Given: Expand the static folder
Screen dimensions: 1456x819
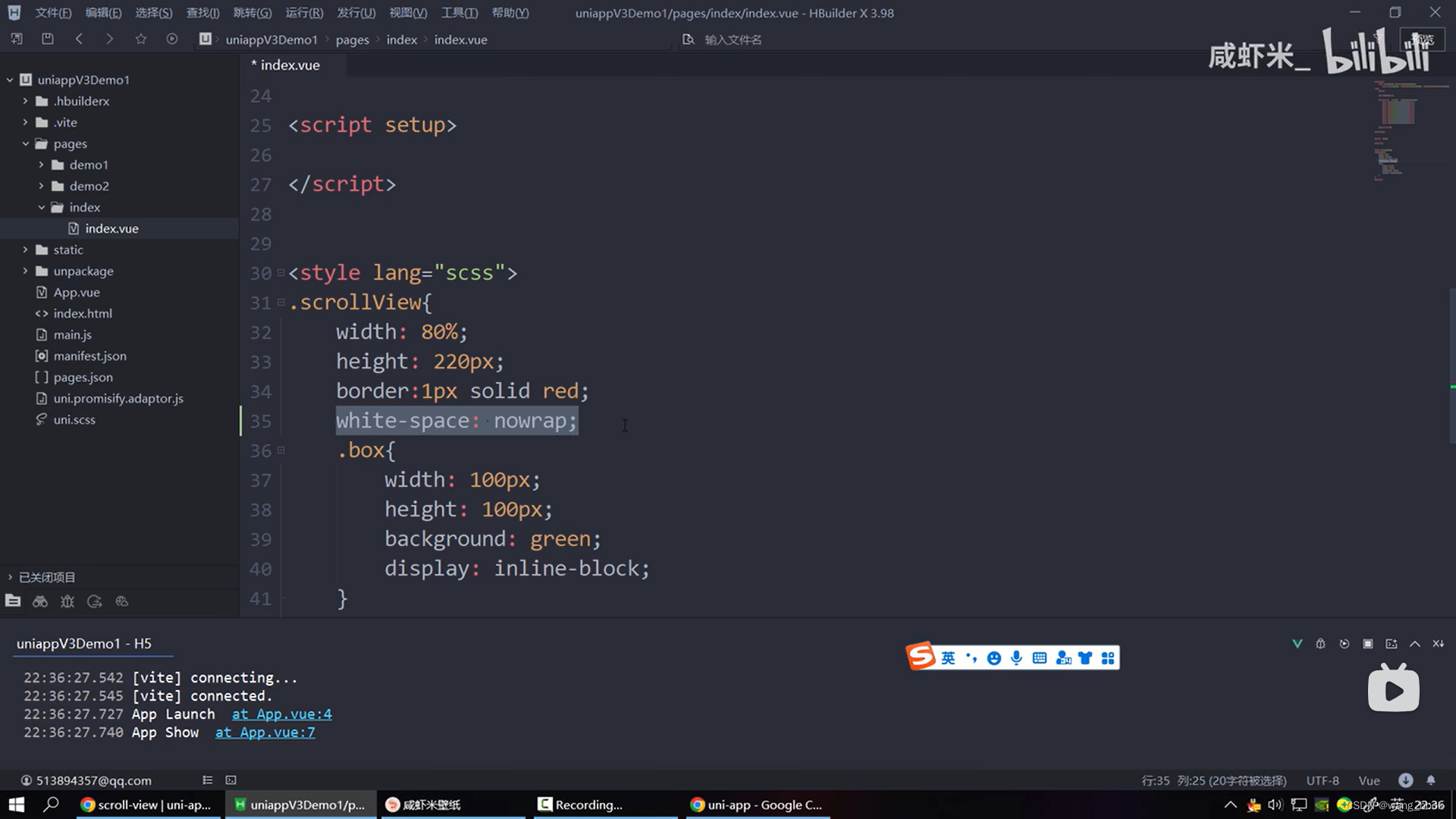Looking at the screenshot, I should coord(25,249).
